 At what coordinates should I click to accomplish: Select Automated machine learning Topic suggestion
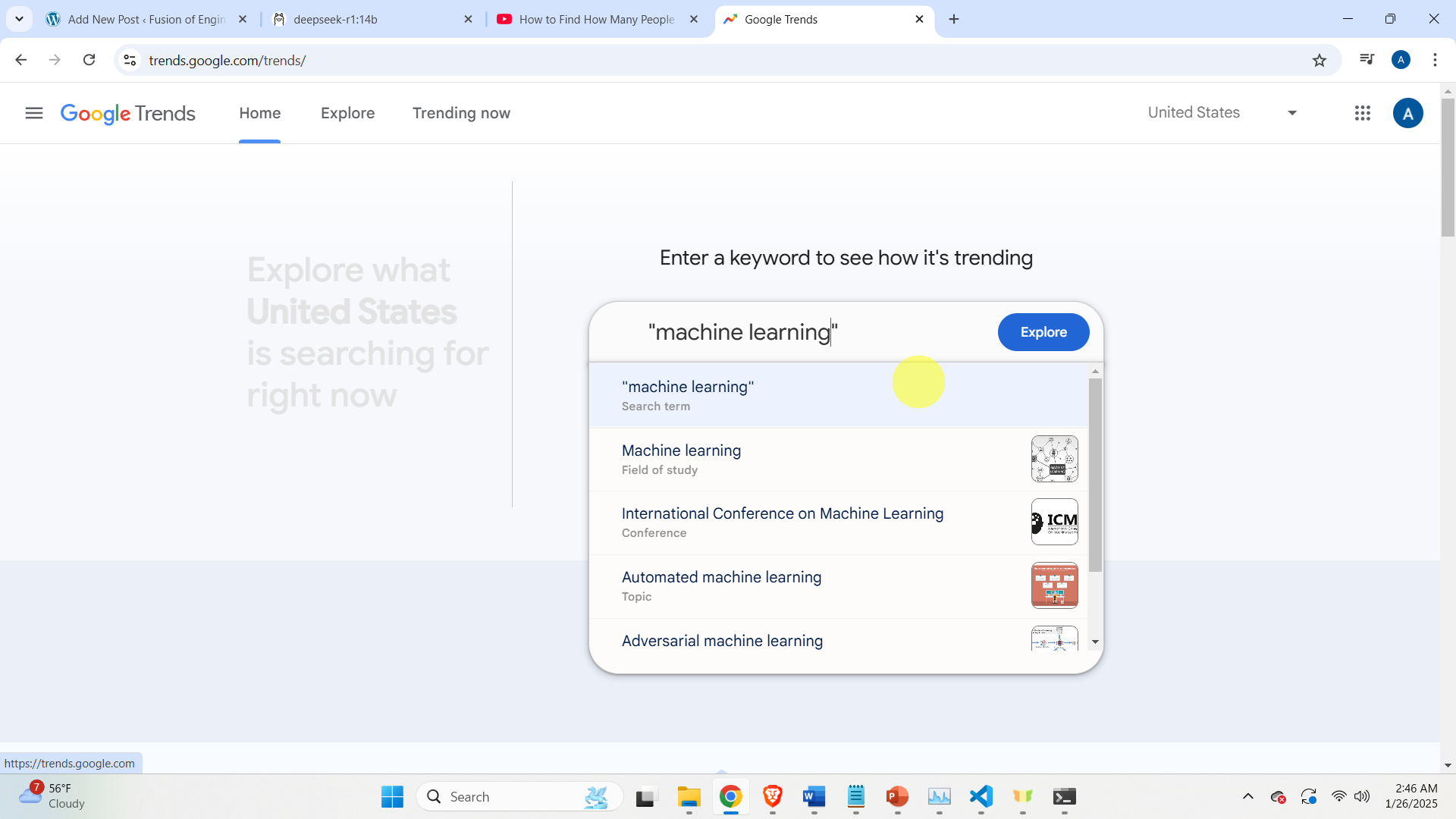tap(839, 586)
